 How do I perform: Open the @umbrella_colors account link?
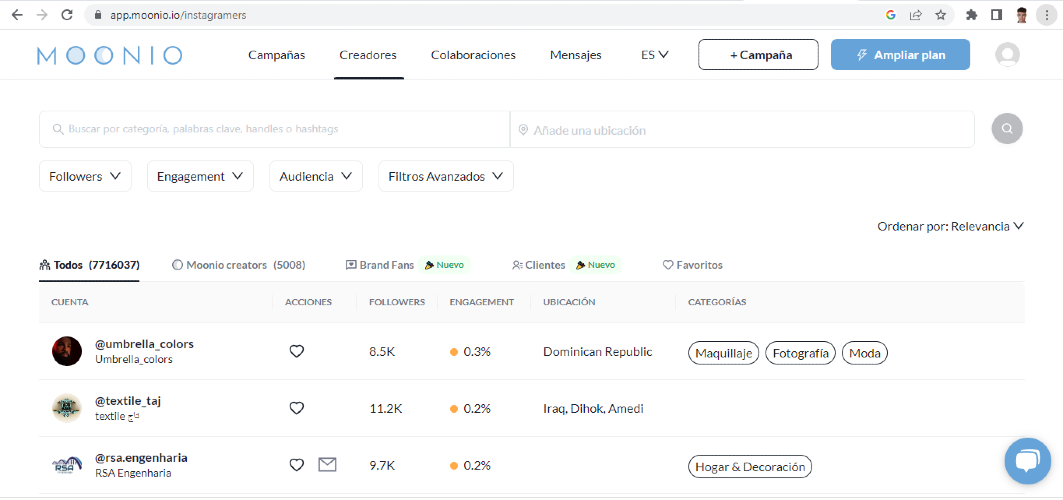pos(144,343)
